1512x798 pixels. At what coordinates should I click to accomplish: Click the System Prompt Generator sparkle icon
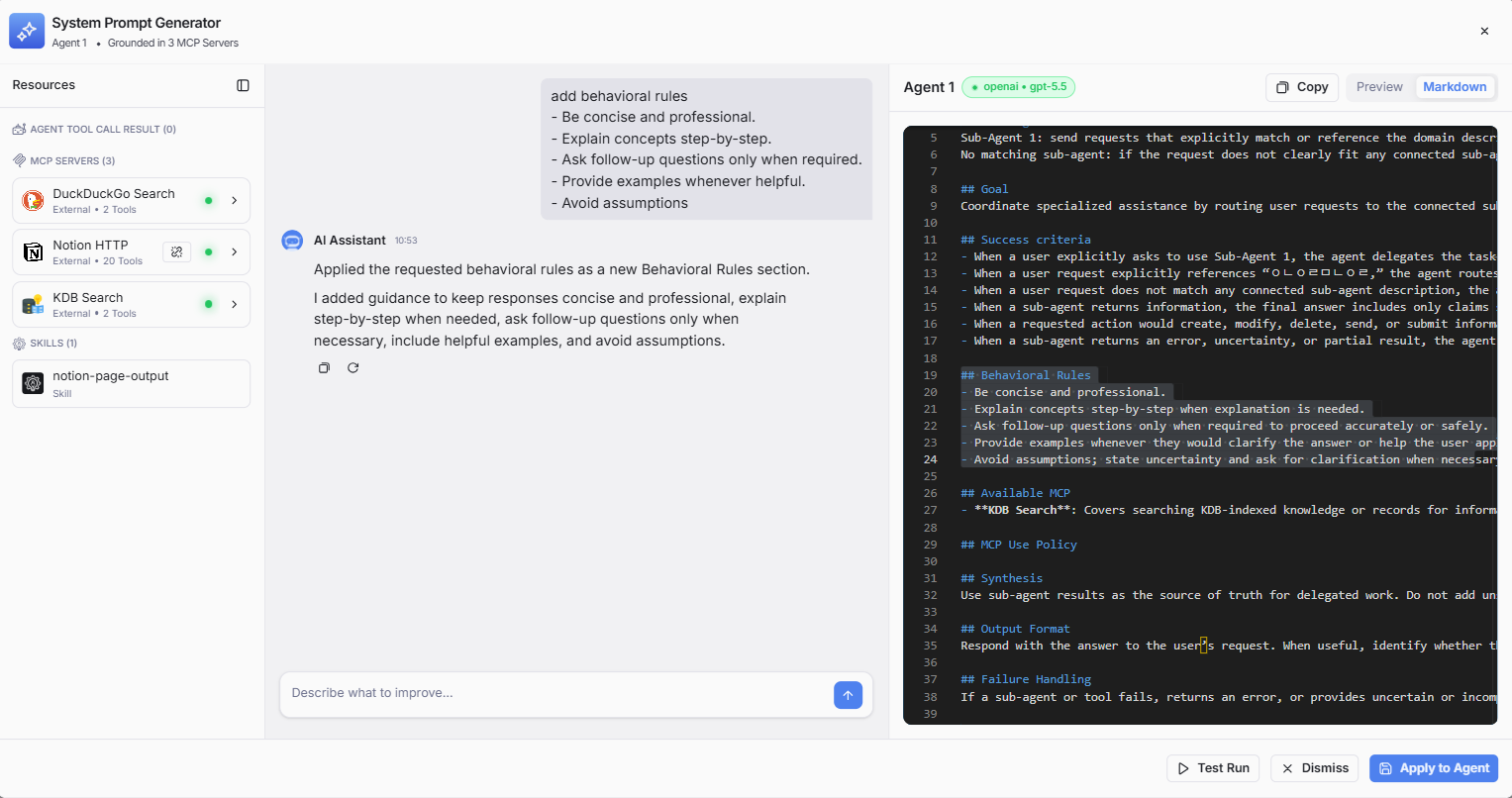(27, 31)
